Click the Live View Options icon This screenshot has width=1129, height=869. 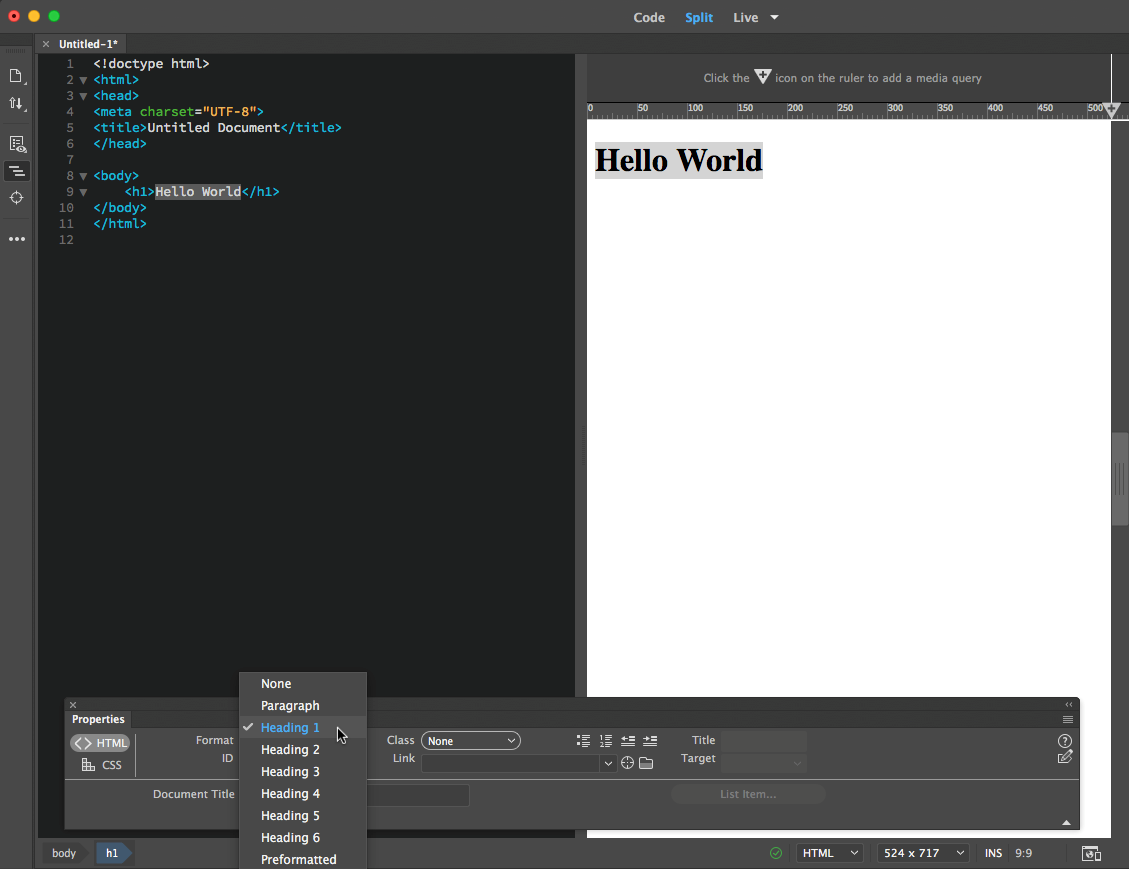click(x=16, y=144)
